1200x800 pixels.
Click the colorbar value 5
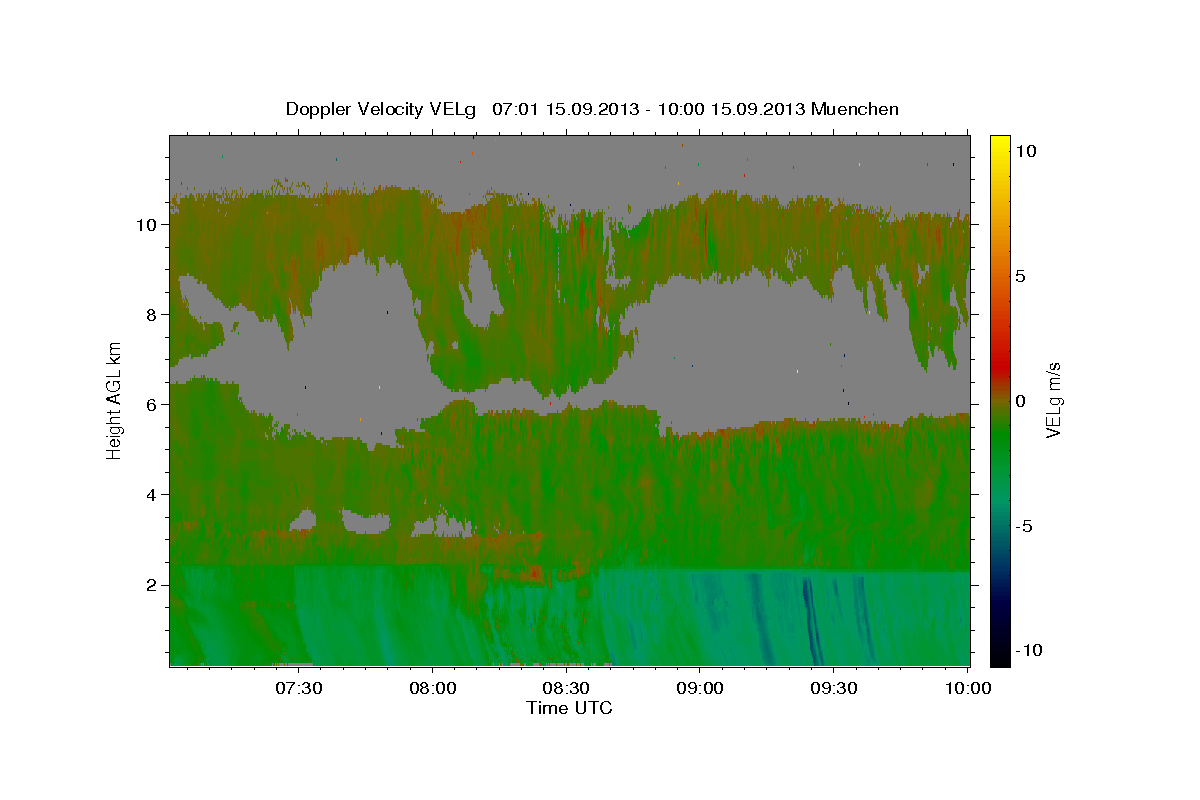(1021, 276)
